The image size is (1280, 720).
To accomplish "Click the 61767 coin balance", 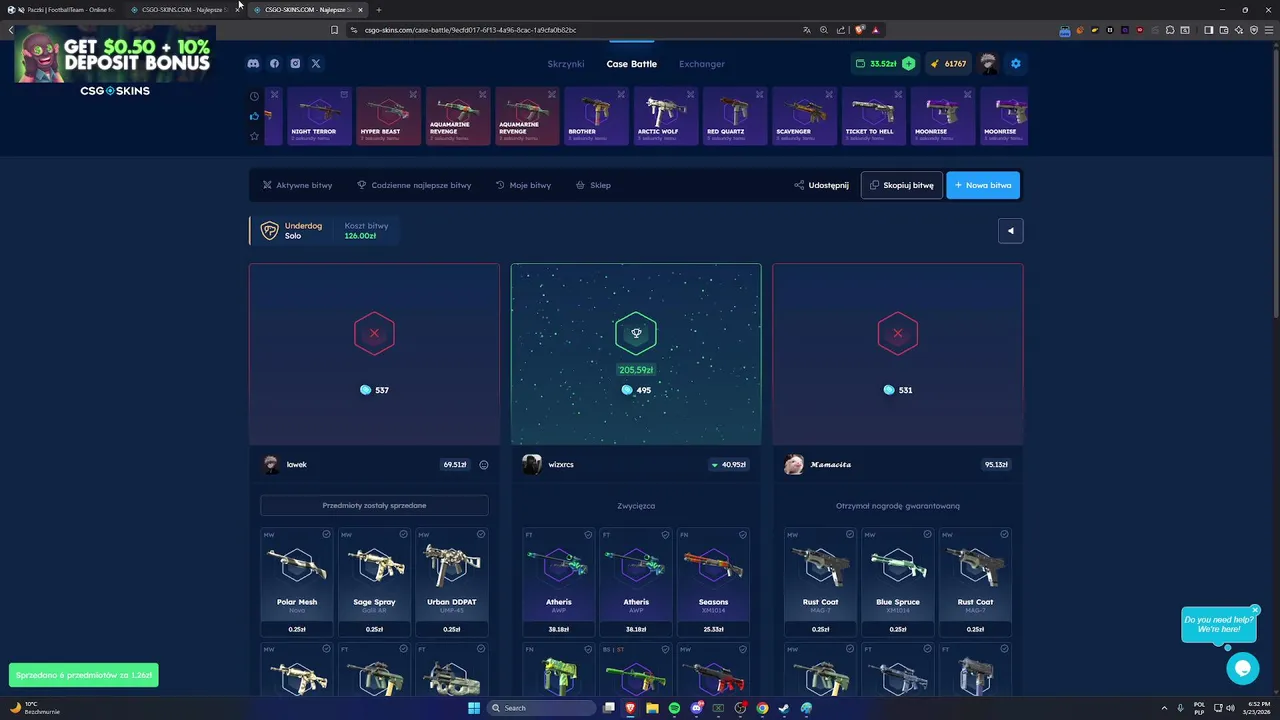I will 948,64.
